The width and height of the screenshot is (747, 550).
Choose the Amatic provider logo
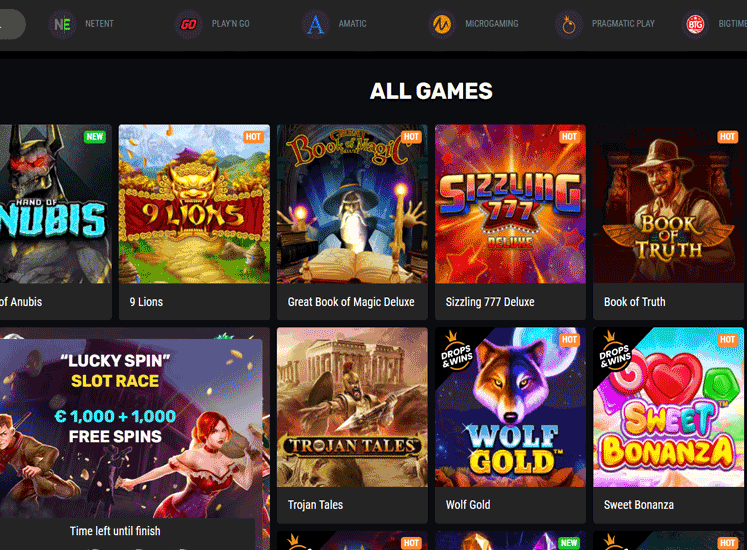(x=315, y=24)
